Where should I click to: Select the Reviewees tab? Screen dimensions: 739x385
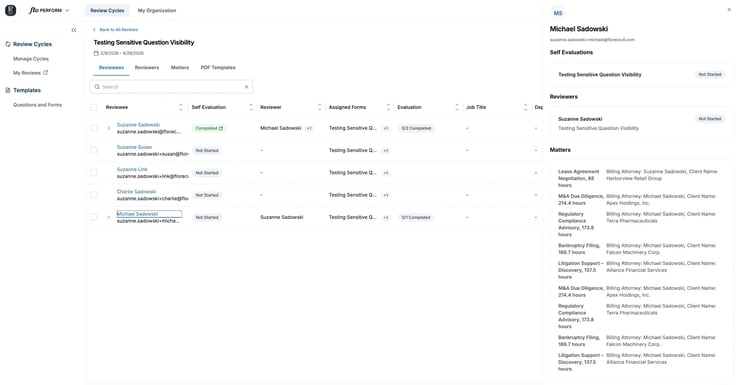tap(111, 68)
